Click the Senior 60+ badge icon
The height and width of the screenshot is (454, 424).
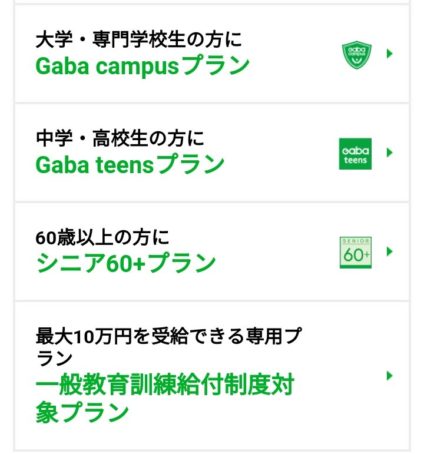(356, 252)
